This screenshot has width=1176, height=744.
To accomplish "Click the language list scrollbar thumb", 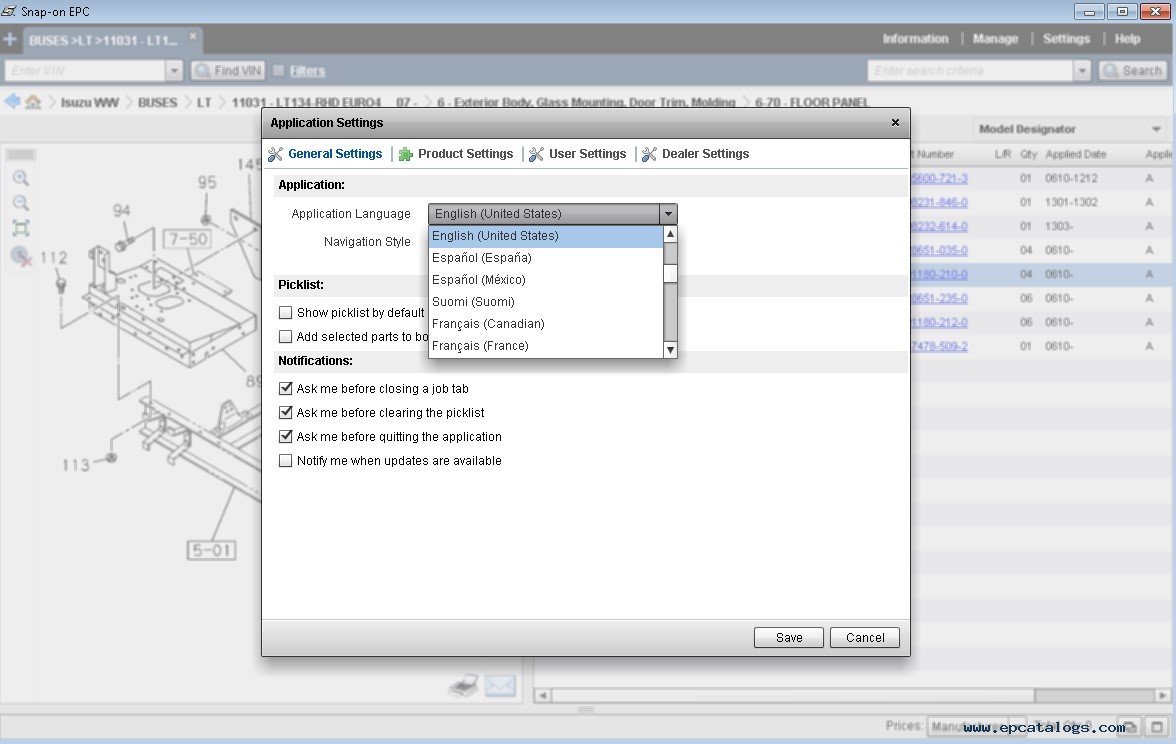I will (x=670, y=273).
